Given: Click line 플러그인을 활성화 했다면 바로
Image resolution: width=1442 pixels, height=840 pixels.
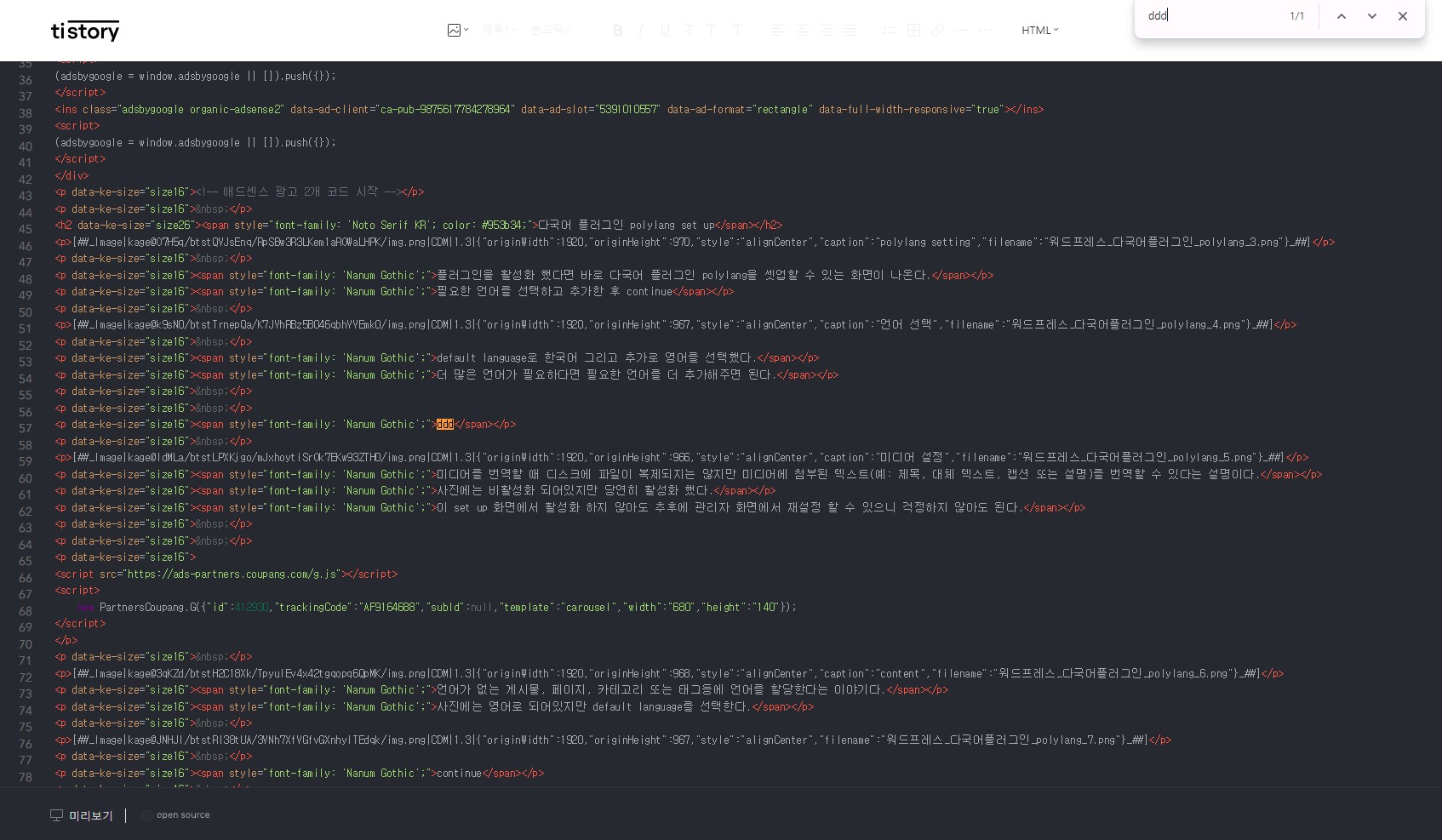Looking at the screenshot, I should tap(524, 275).
